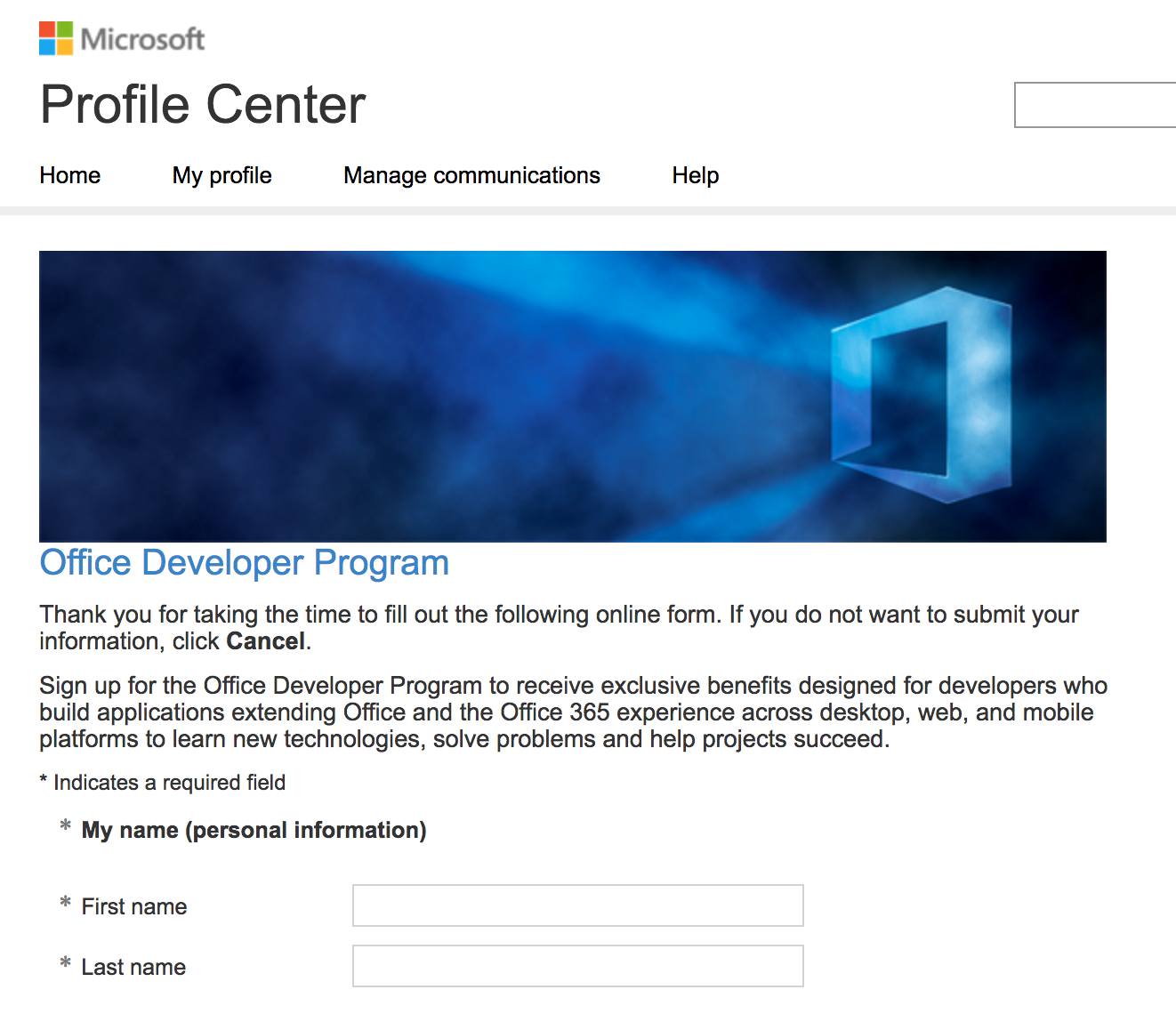Click the 'First name' label
The width and height of the screenshot is (1176, 1030).
[134, 906]
